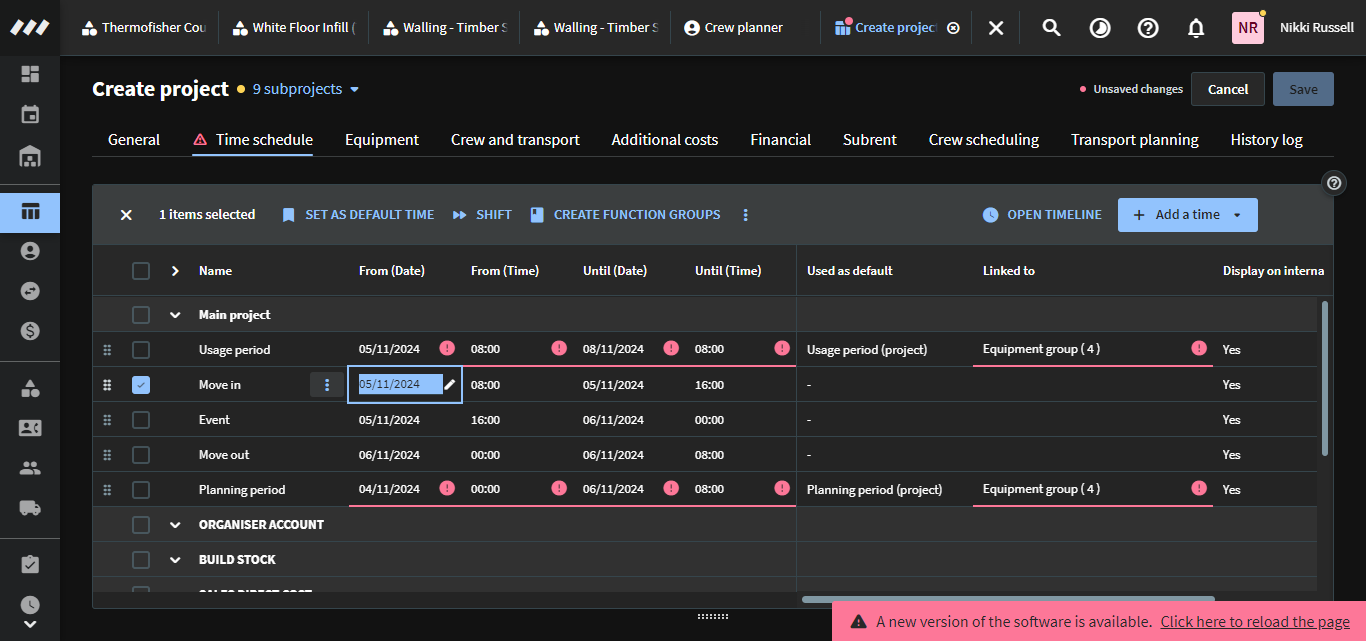
Task: Click the warning icon next to 04/11/2024
Action: tap(447, 488)
